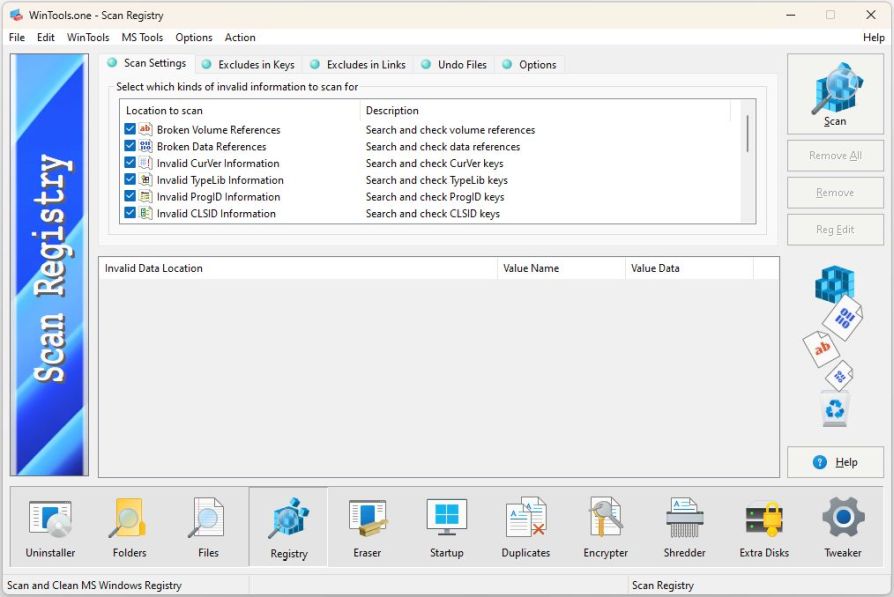Screen dimensions: 894x597
Task: Select 'Search and check volume references' text
Action: coord(450,129)
